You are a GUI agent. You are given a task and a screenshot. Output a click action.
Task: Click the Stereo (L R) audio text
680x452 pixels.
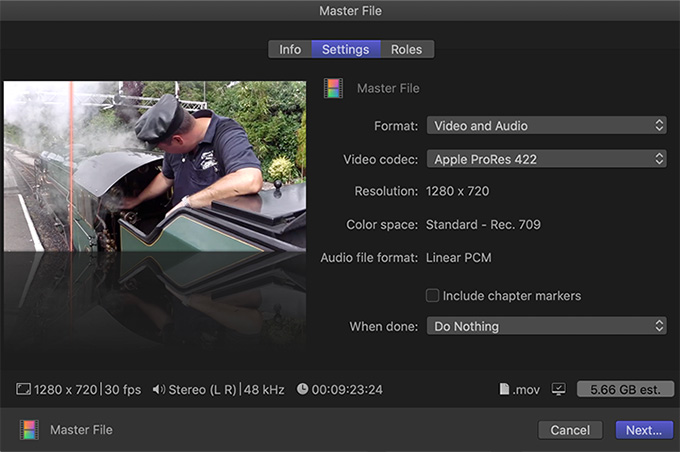[x=202, y=390]
